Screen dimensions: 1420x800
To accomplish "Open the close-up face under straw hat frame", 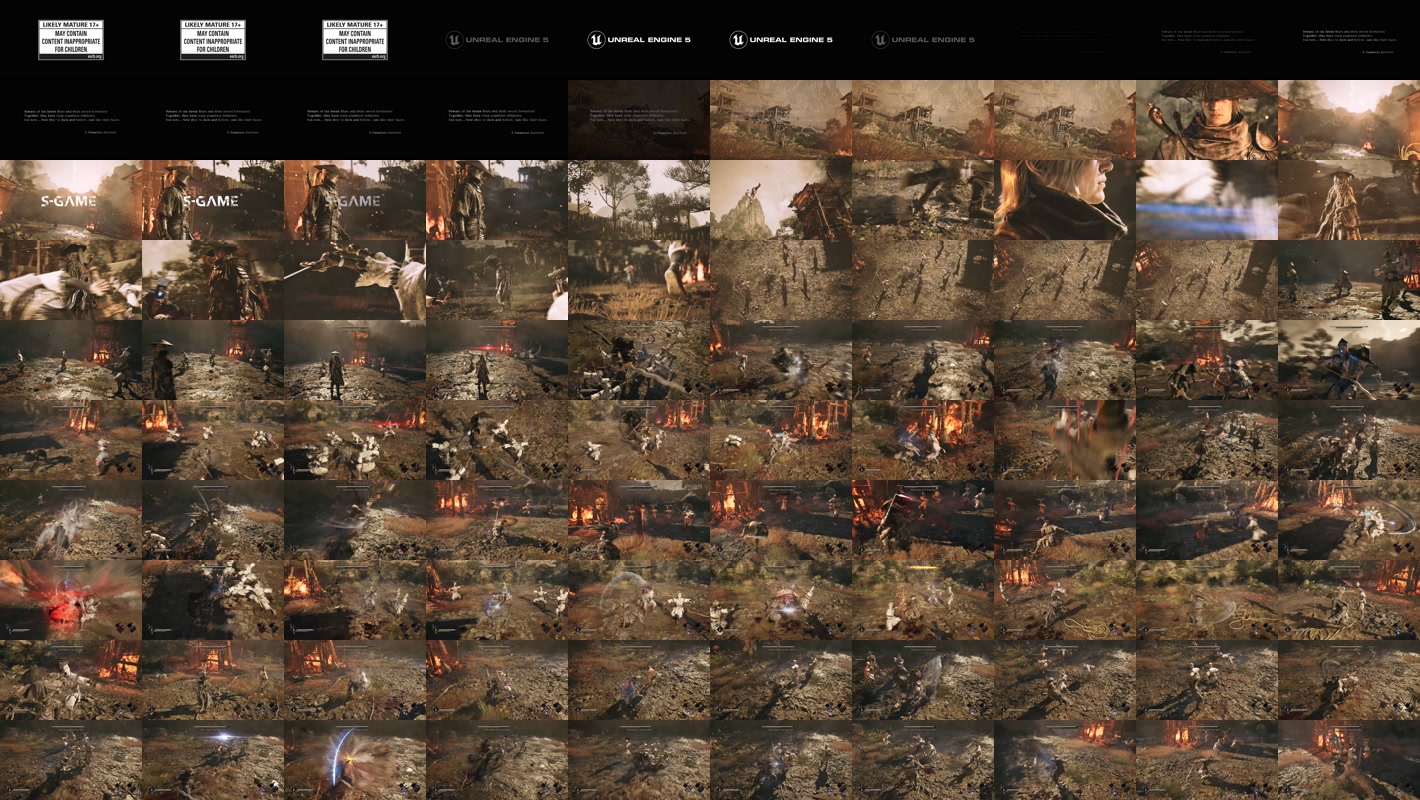I will point(1207,120).
